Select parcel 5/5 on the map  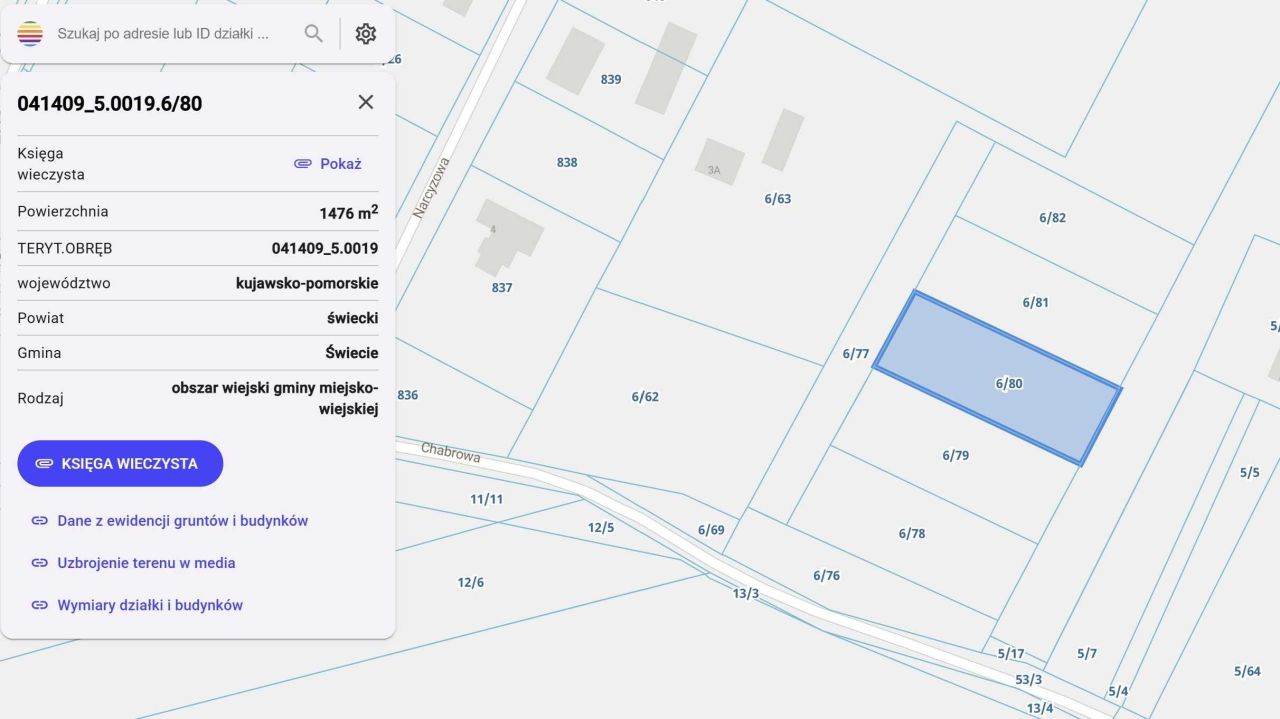point(1249,472)
